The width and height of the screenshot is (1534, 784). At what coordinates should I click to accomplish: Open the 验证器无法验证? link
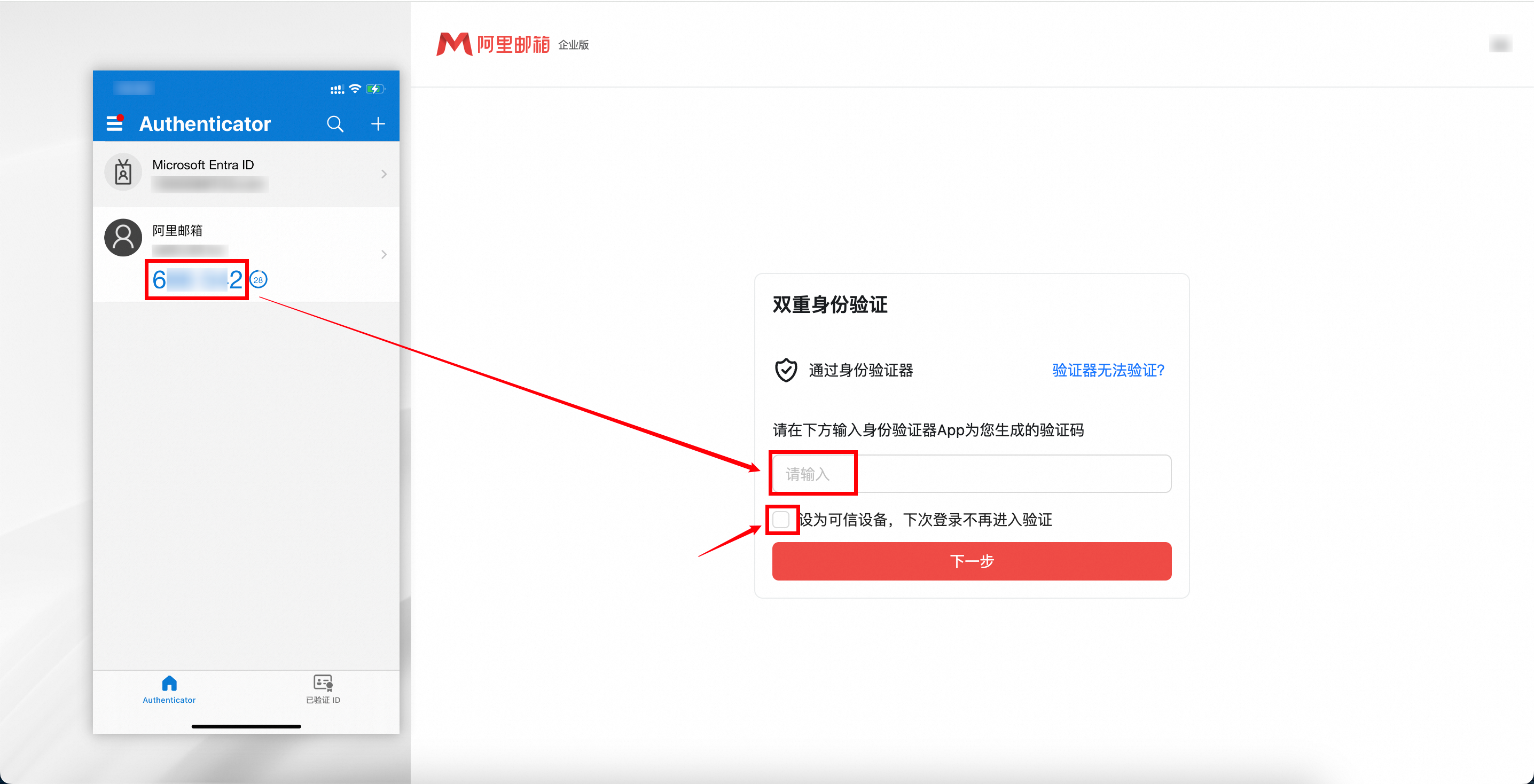(x=1108, y=370)
